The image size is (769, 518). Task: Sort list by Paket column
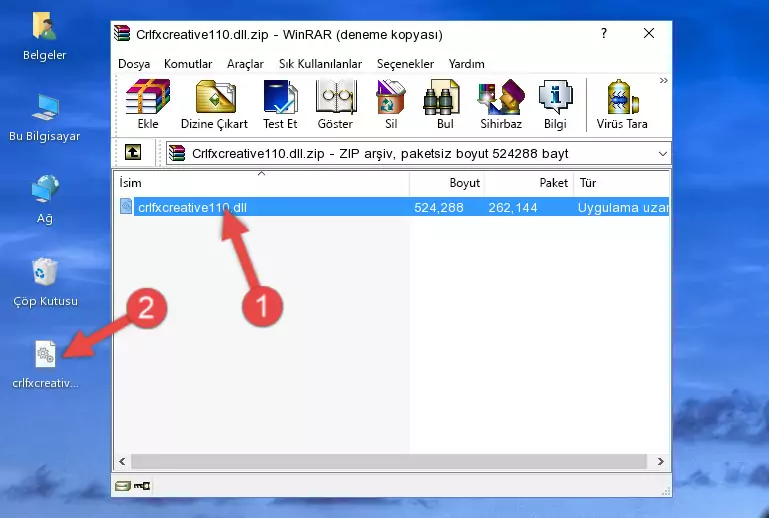pos(529,183)
